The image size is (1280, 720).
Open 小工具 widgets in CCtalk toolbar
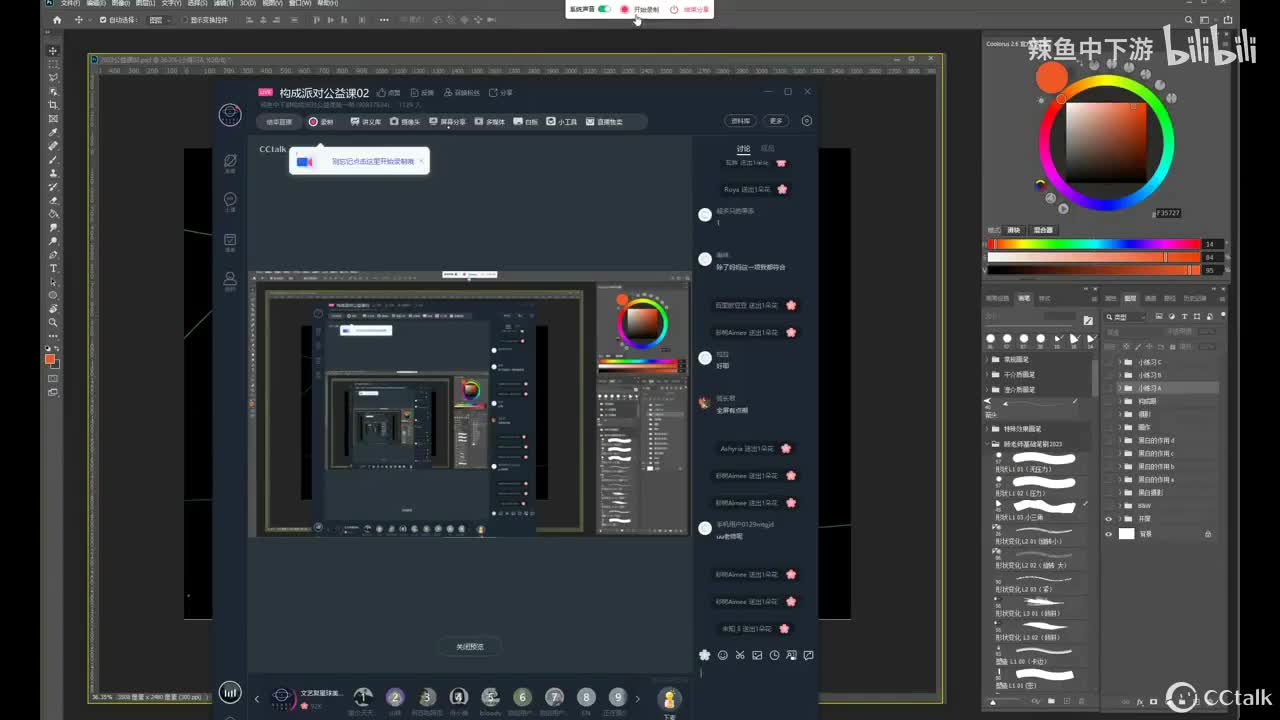tap(562, 122)
